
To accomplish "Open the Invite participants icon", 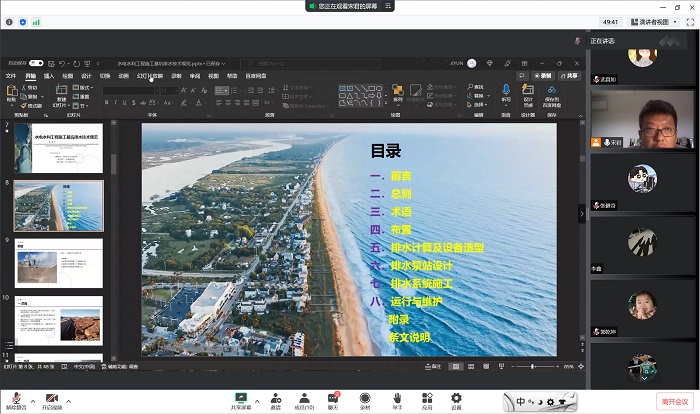I will tap(275, 398).
